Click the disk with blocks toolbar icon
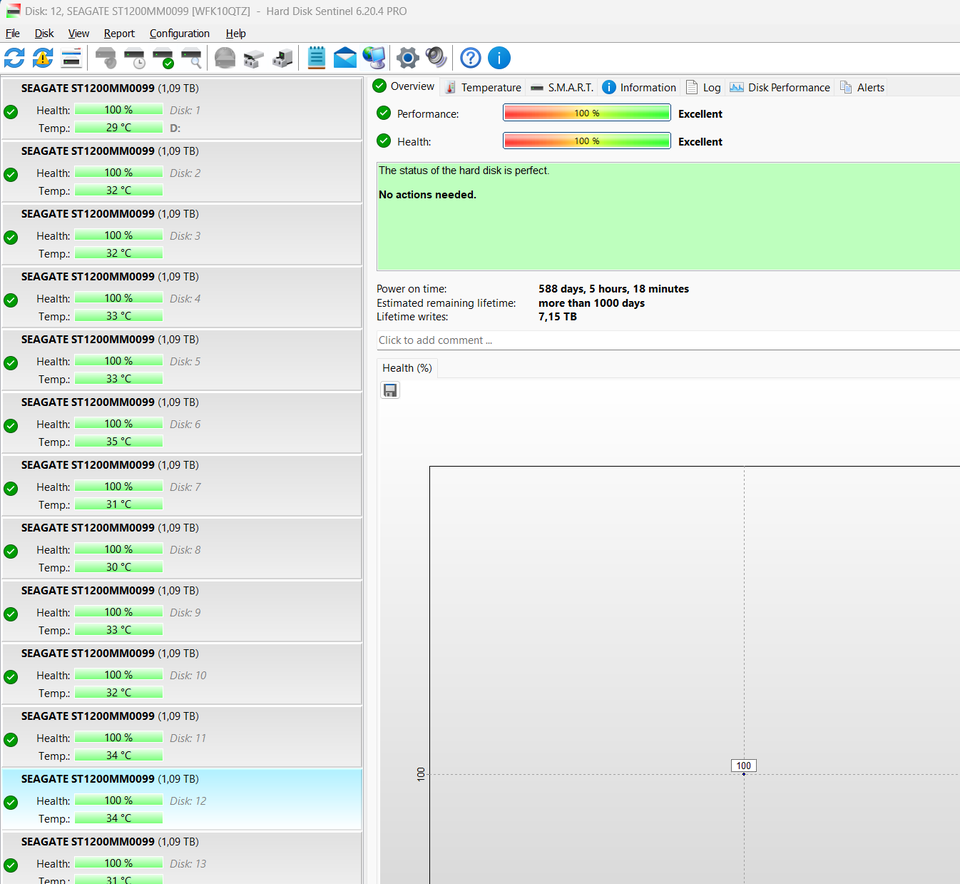960x884 pixels. click(253, 58)
